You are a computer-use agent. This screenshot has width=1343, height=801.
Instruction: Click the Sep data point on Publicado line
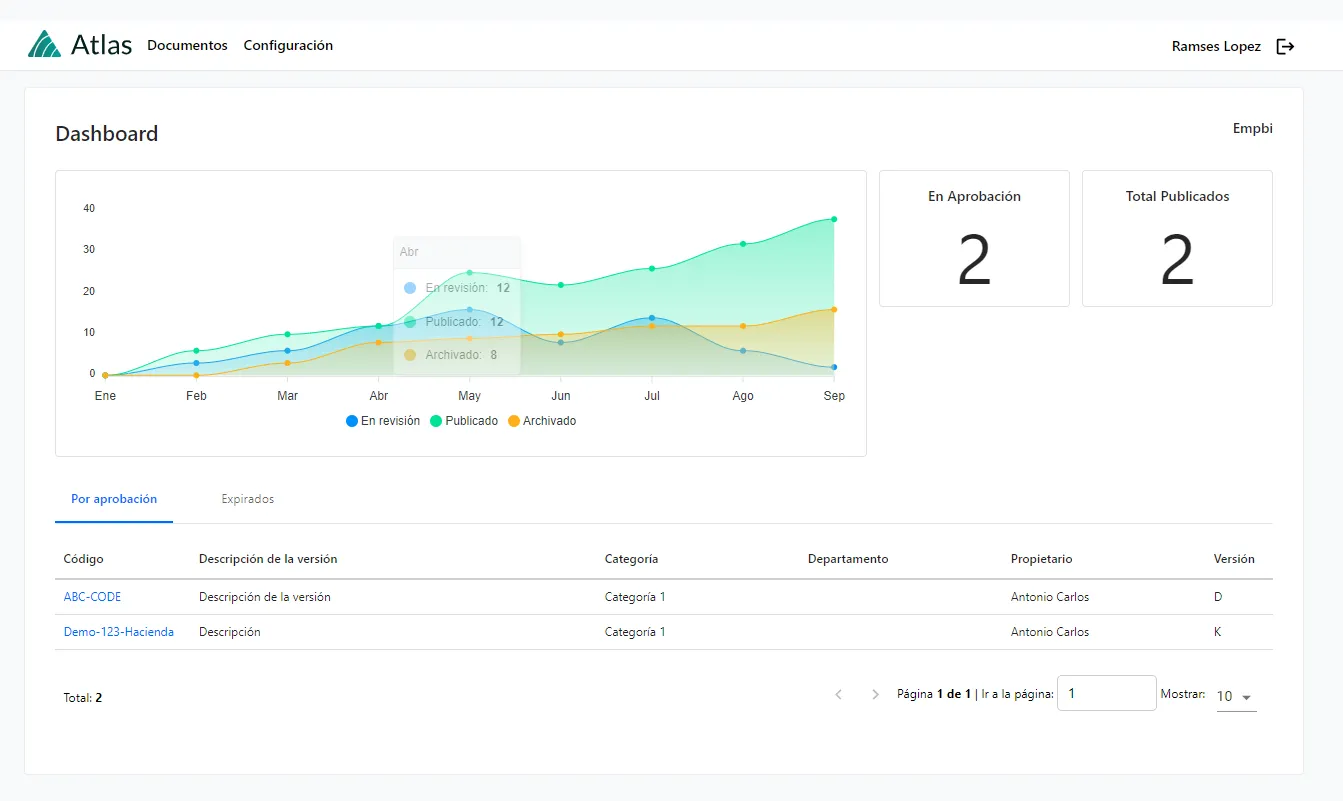(834, 219)
